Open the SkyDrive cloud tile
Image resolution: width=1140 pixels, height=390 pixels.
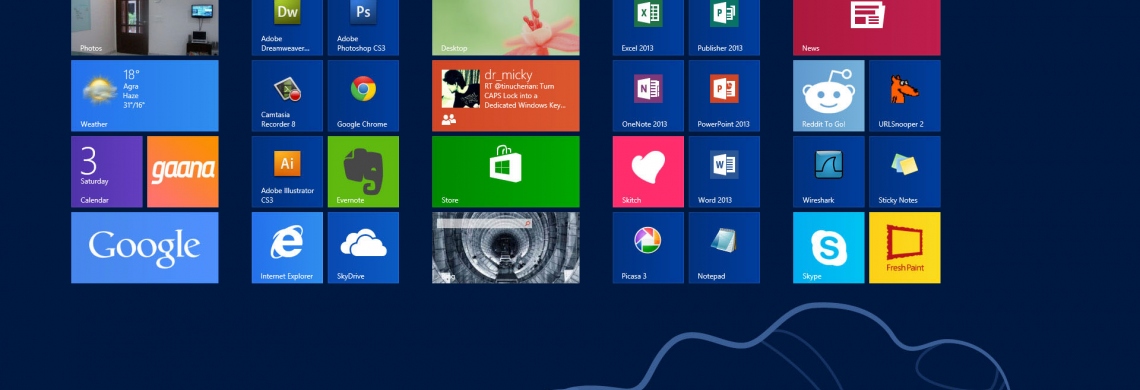pos(363,247)
